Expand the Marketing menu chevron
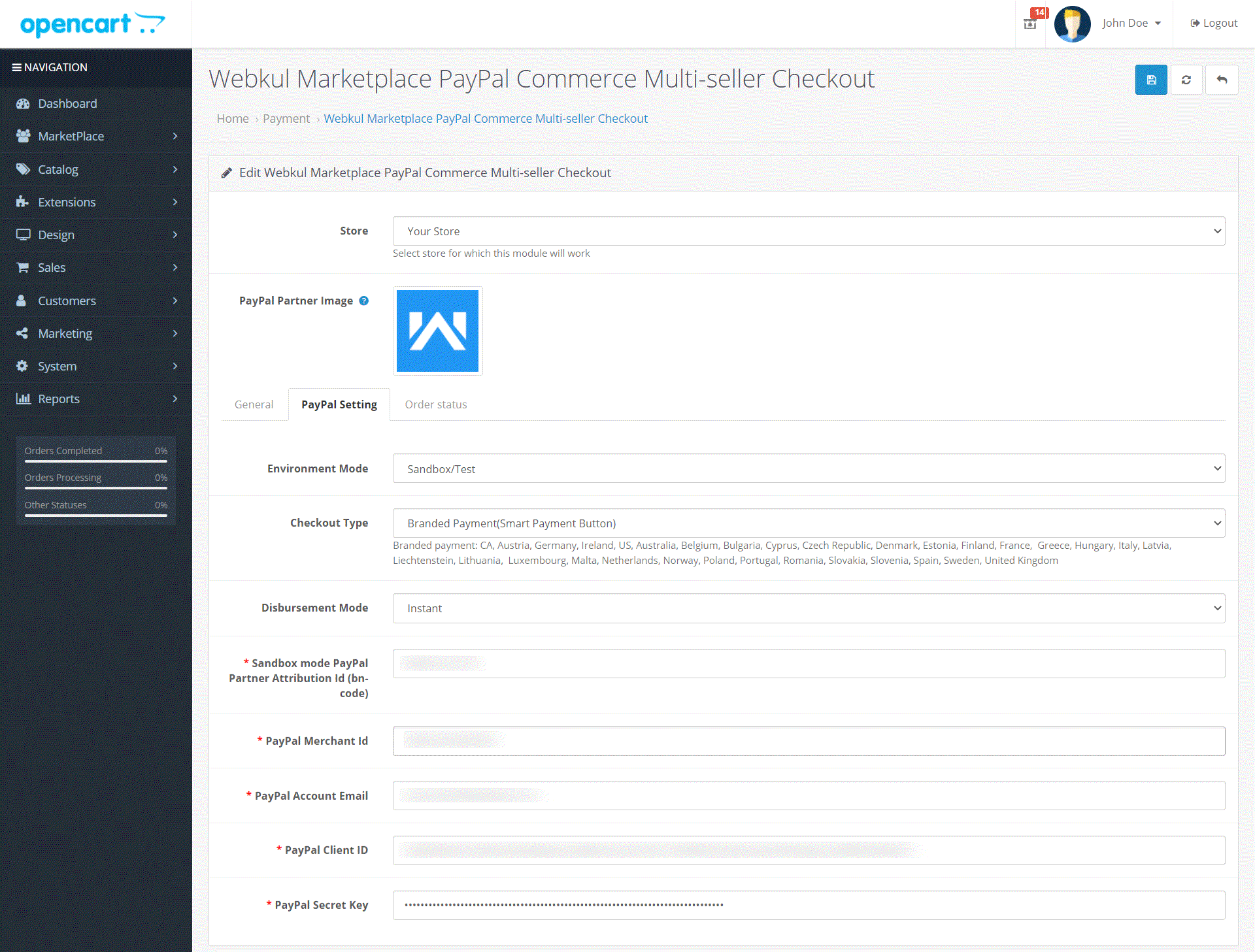 click(x=175, y=333)
